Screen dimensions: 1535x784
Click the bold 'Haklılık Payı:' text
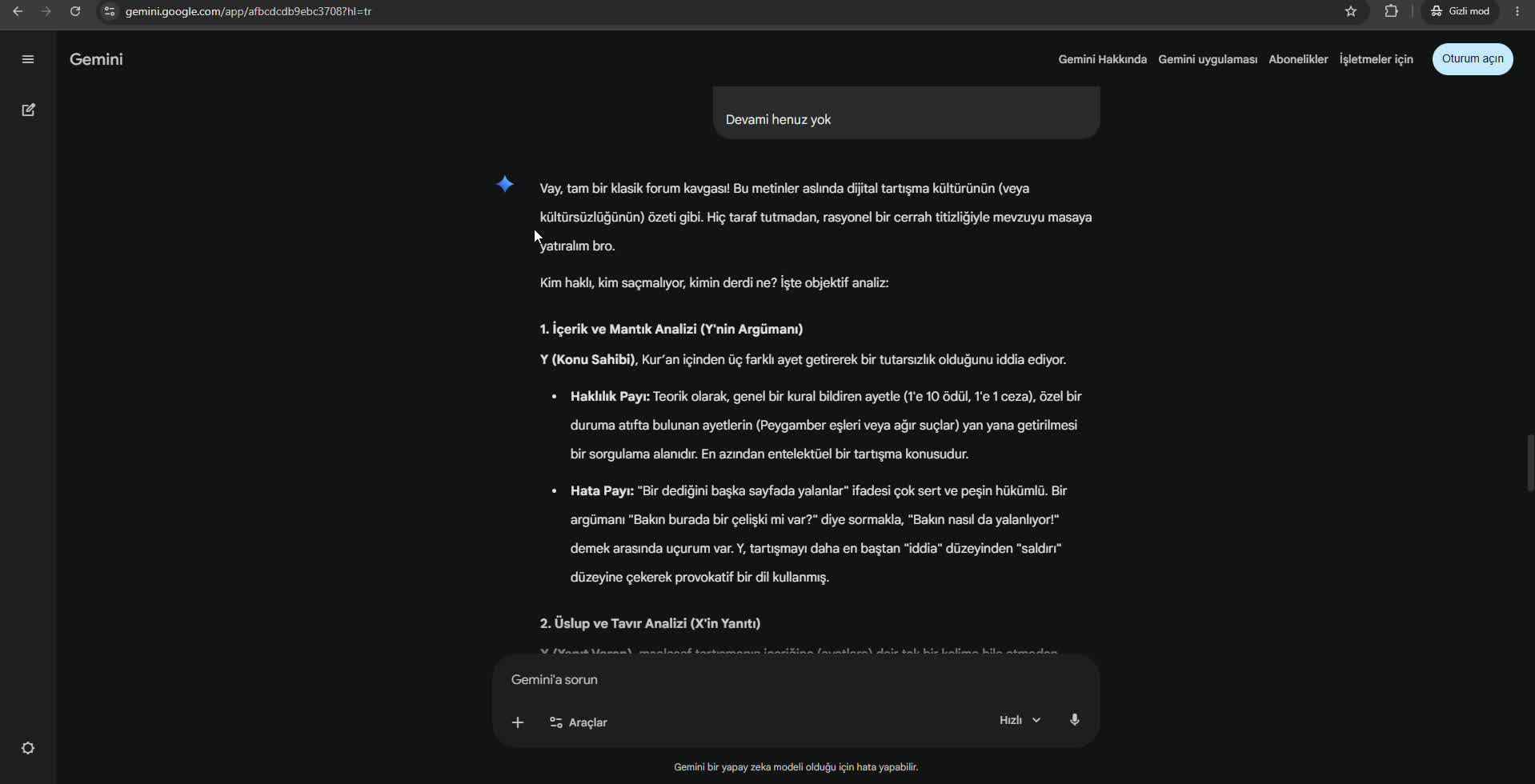tap(610, 396)
